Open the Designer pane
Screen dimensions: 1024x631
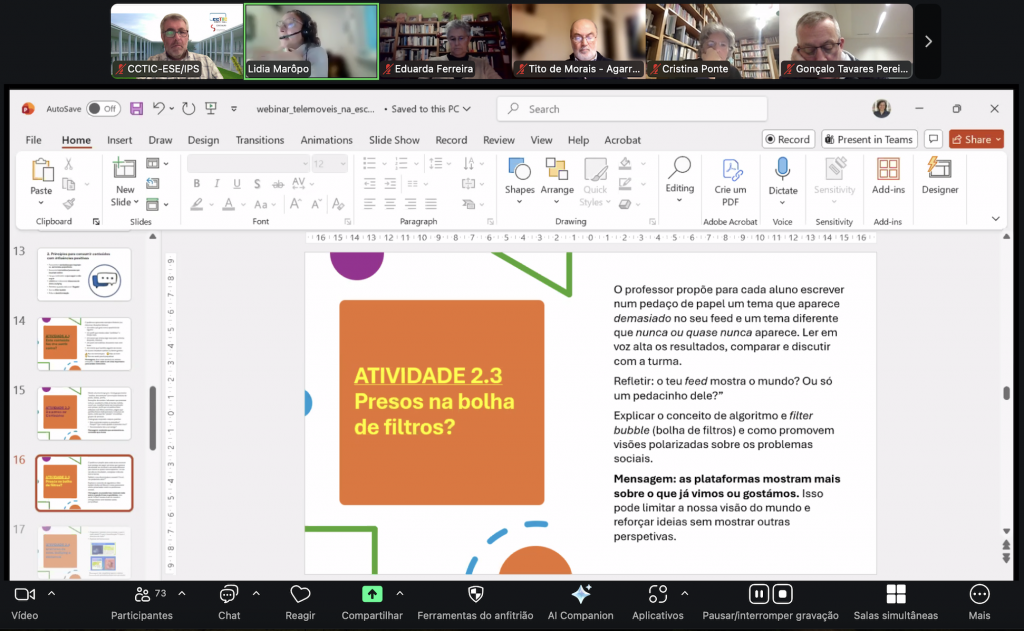click(x=939, y=175)
